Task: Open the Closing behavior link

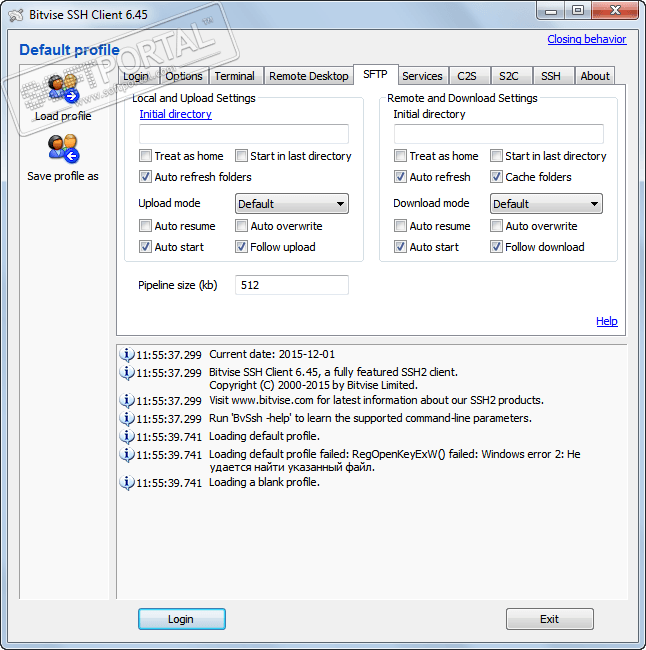Action: click(587, 39)
